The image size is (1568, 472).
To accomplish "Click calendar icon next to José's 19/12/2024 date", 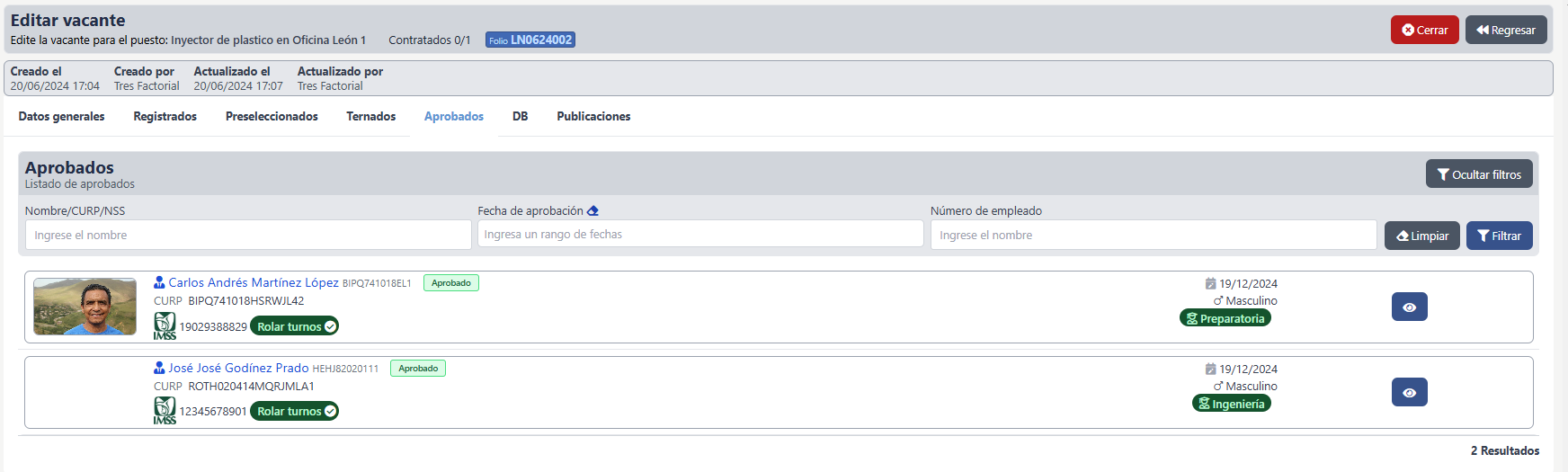I will [1211, 369].
